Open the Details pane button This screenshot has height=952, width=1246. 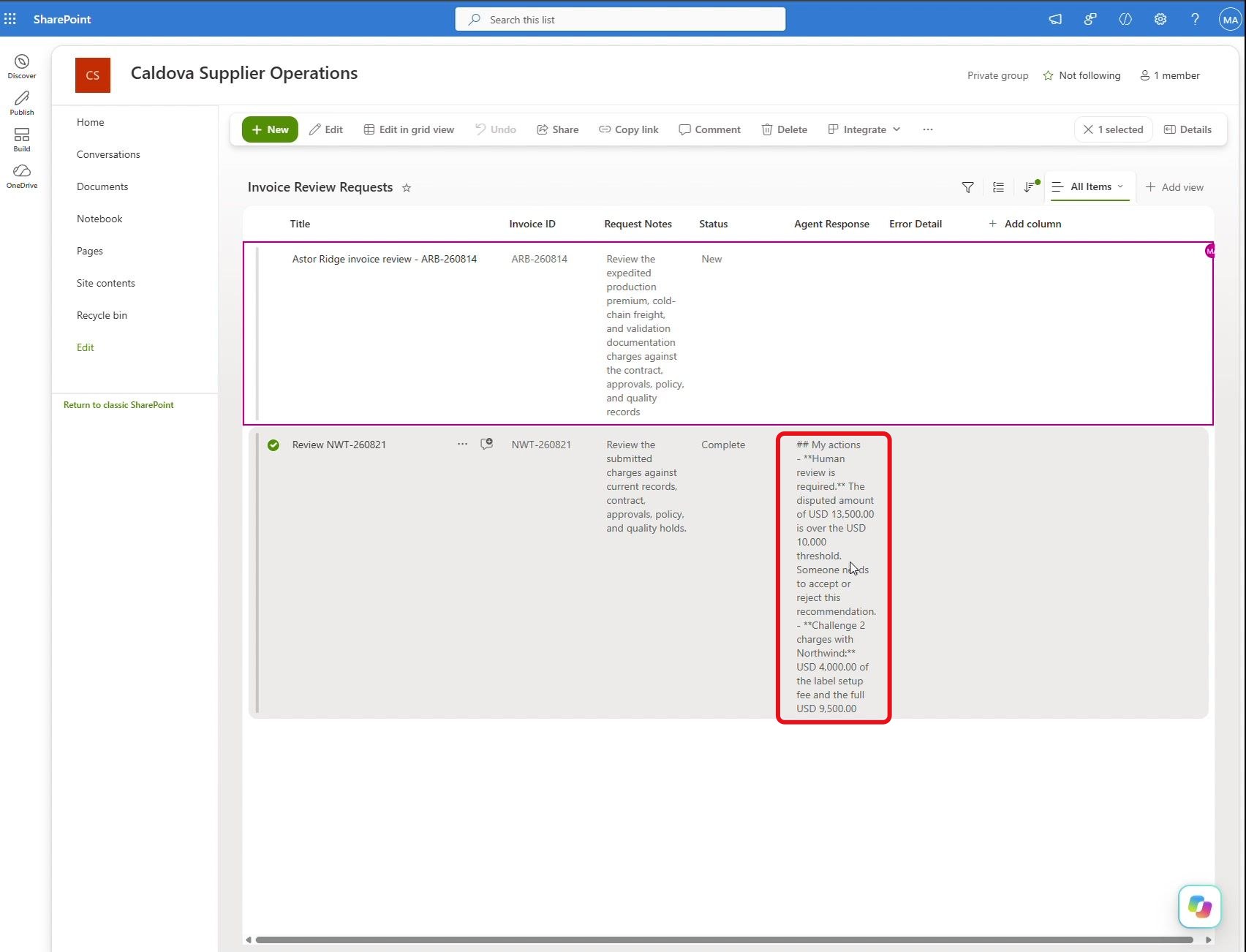click(1188, 129)
